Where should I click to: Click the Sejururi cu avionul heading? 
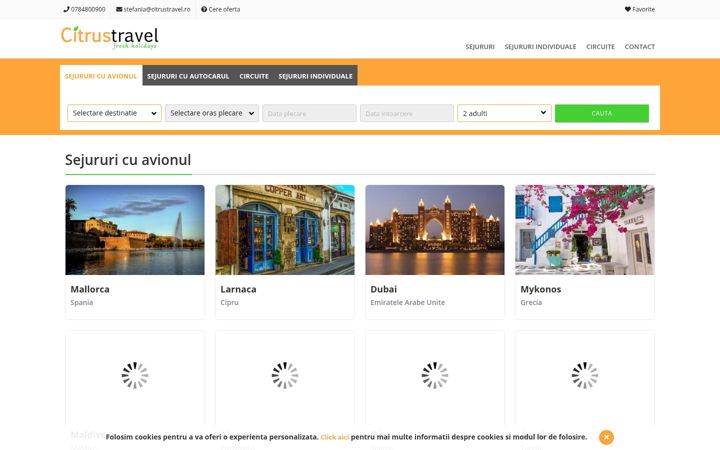click(x=128, y=160)
